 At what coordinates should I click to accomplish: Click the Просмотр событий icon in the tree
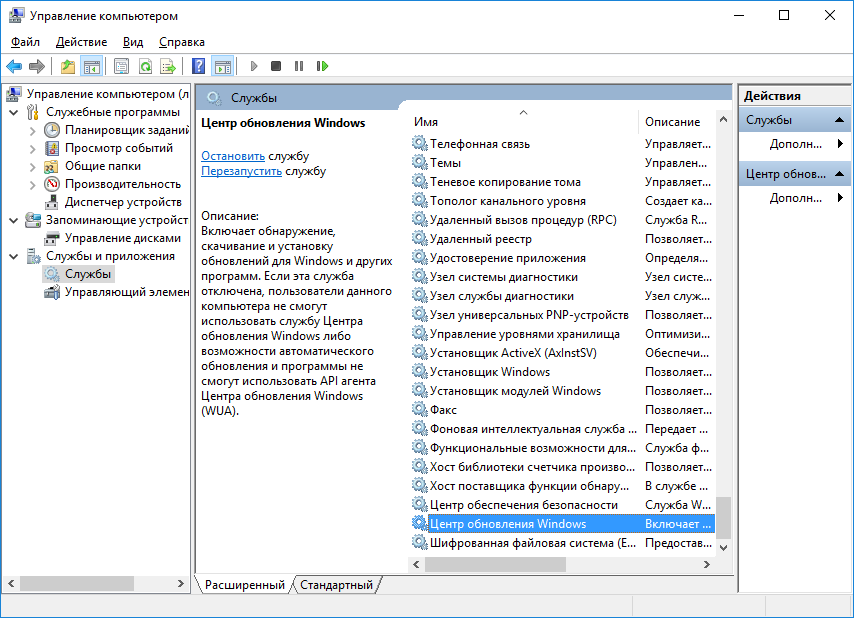(52, 148)
